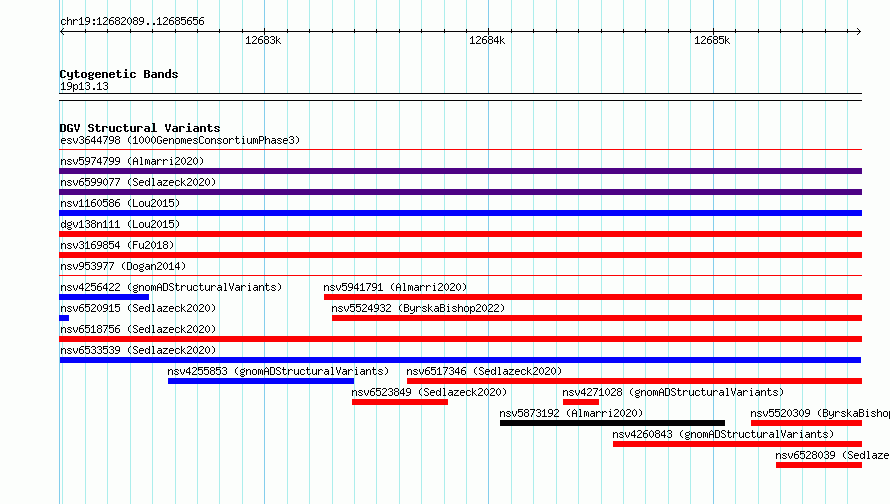Click the red bar under nsv3169854
Image resolution: width=890 pixels, height=504 pixels.
click(x=460, y=255)
